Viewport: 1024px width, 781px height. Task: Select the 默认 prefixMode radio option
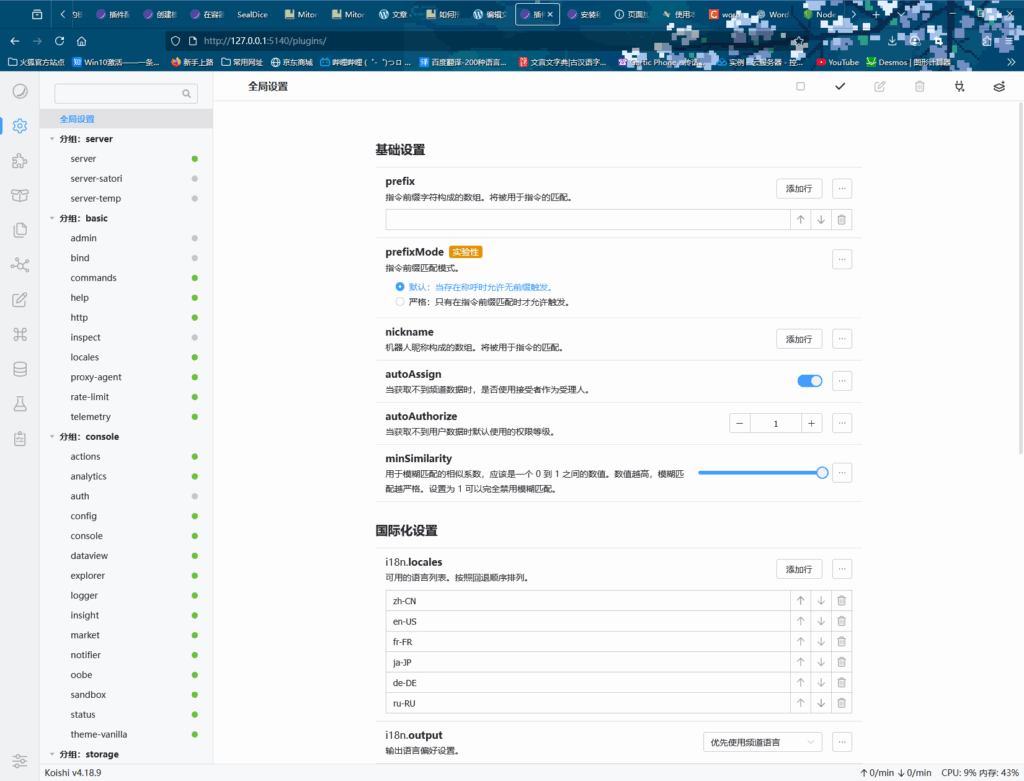tap(400, 286)
